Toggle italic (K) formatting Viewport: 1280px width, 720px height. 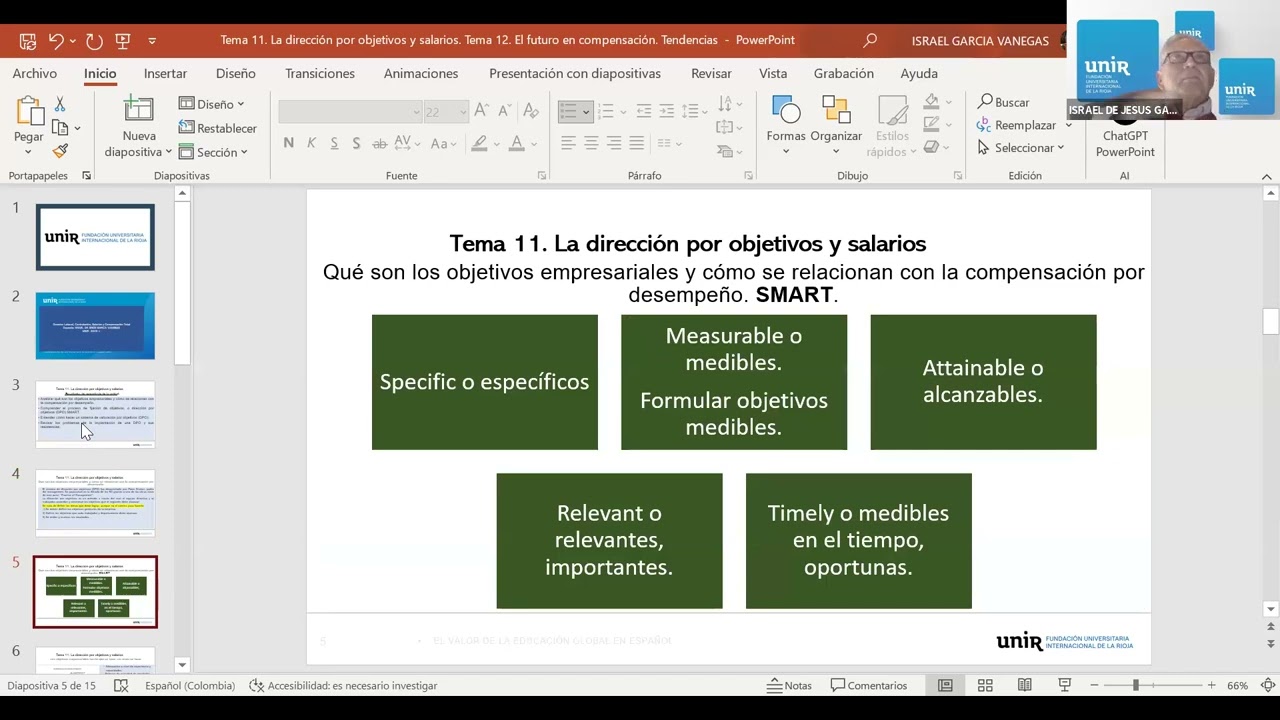(311, 143)
